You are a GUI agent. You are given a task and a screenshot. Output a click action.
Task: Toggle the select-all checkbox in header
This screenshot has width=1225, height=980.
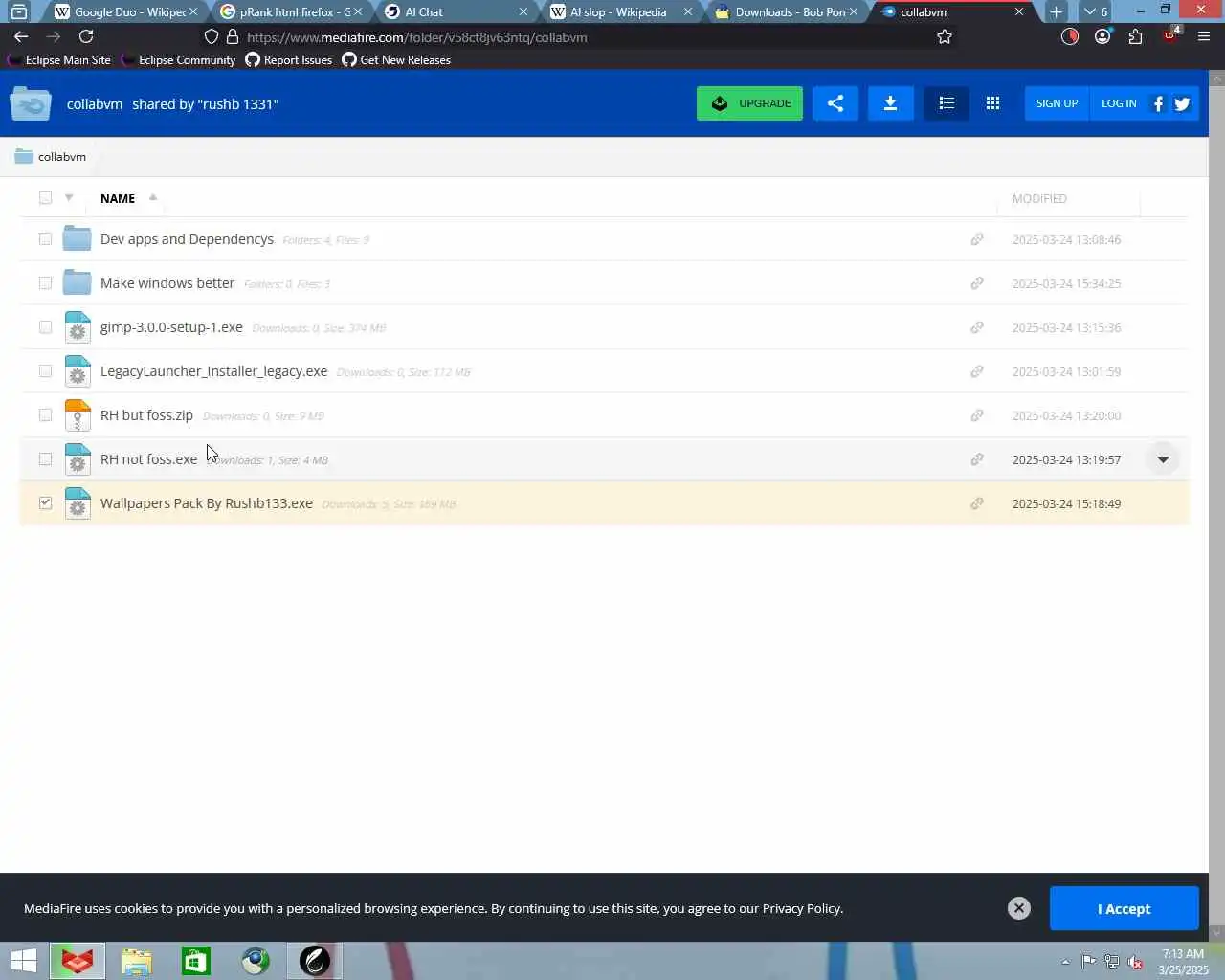tap(45, 198)
